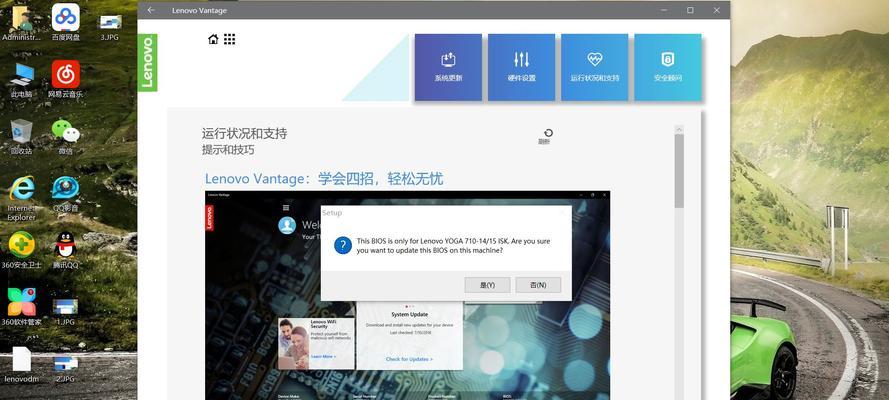This screenshot has width=889, height=400.
Task: Click the 运行状况和支持 section heading
Action: (x=244, y=134)
